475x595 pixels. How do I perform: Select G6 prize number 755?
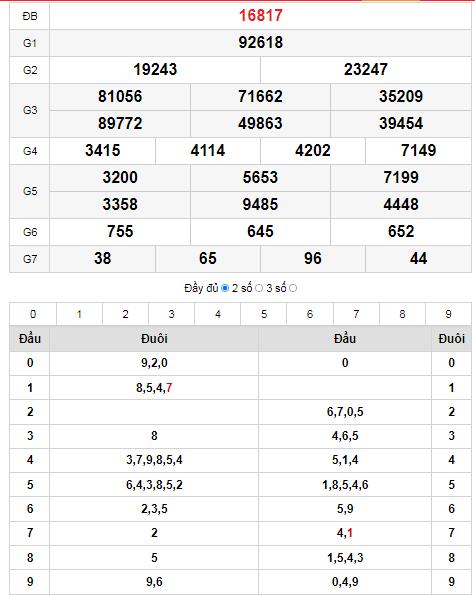tap(120, 231)
